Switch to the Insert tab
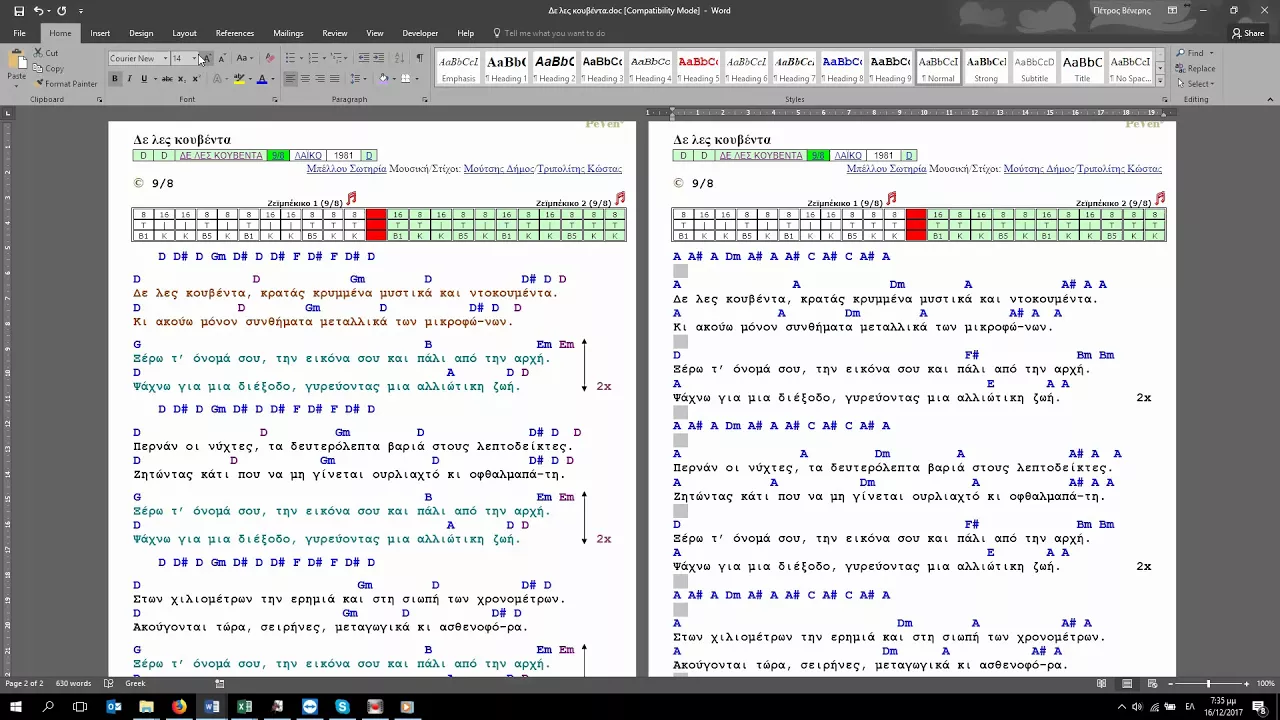Viewport: 1280px width, 720px height. pos(100,33)
